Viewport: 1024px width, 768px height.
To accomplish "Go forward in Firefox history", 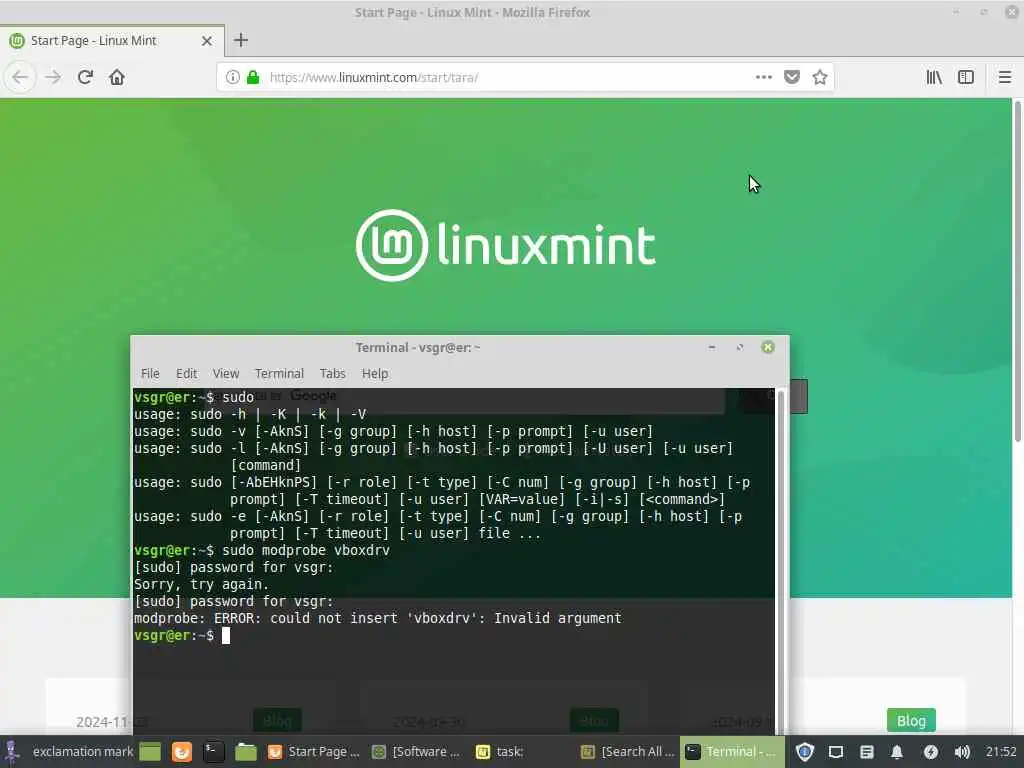I will point(53,77).
